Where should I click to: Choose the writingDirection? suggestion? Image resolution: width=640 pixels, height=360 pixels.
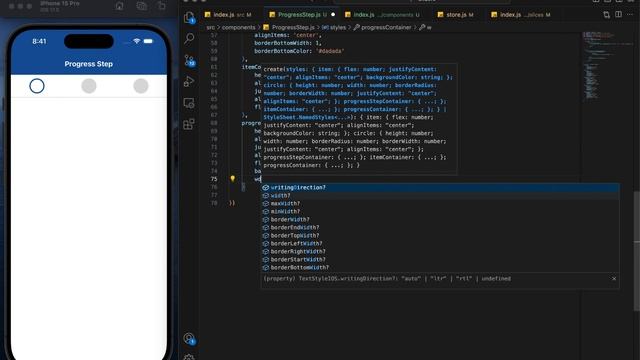440,187
